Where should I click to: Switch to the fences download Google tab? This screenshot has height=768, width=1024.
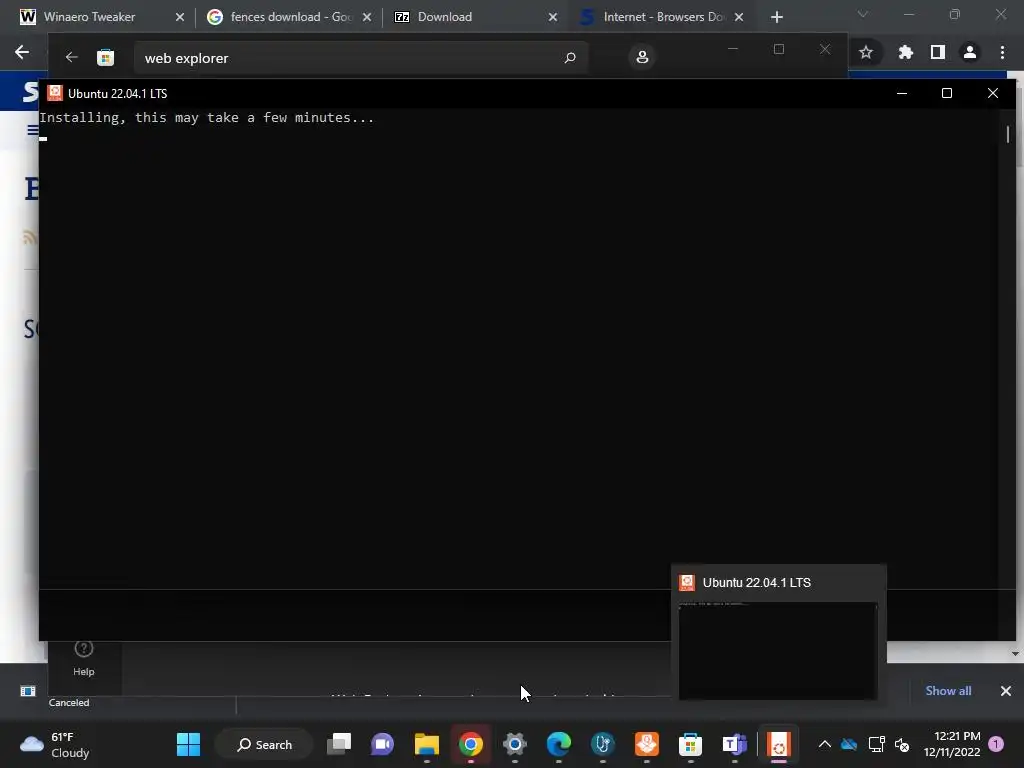(289, 17)
